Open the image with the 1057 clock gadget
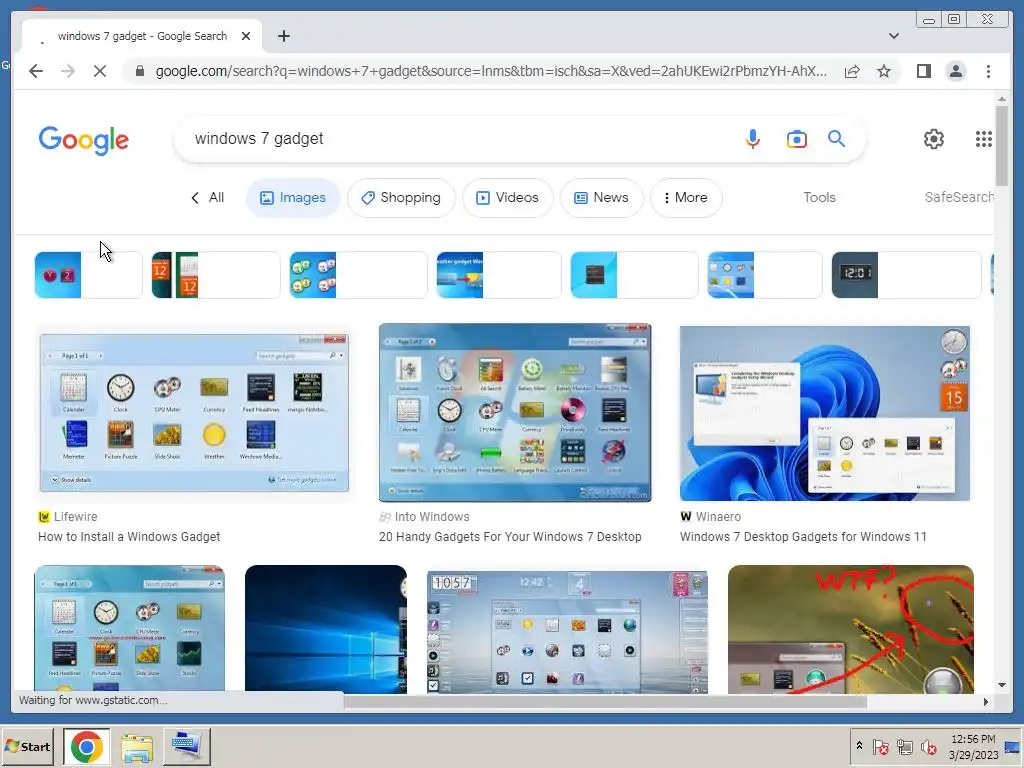 (x=568, y=632)
